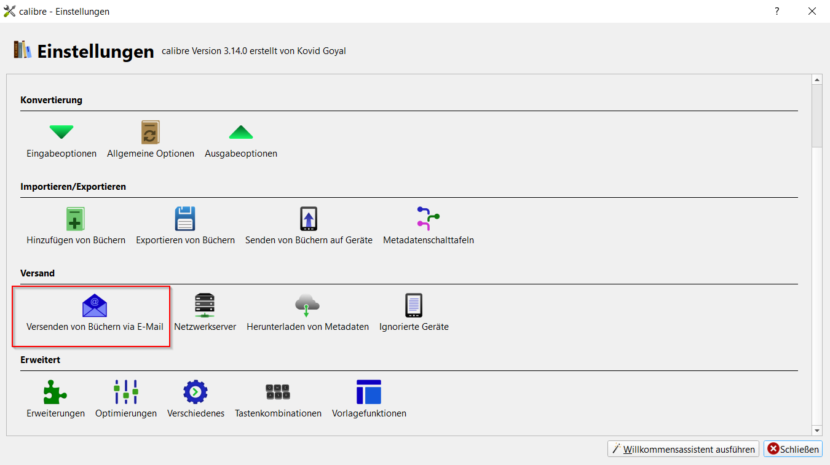This screenshot has width=830, height=465.
Task: Open Eingabeoptionen conversion settings
Action: click(61, 141)
